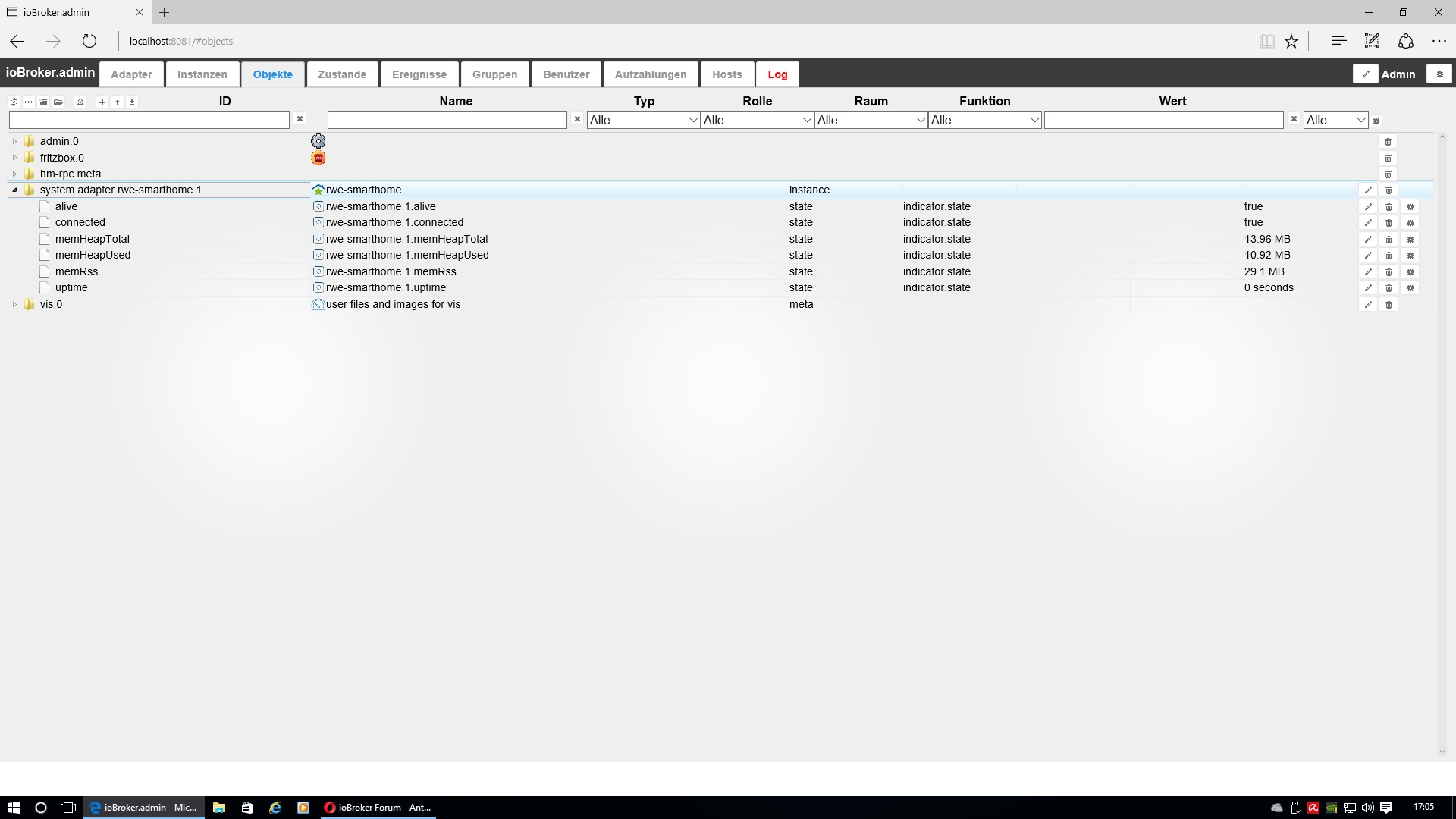Delete the uptime state with the trash icon

tap(1389, 288)
